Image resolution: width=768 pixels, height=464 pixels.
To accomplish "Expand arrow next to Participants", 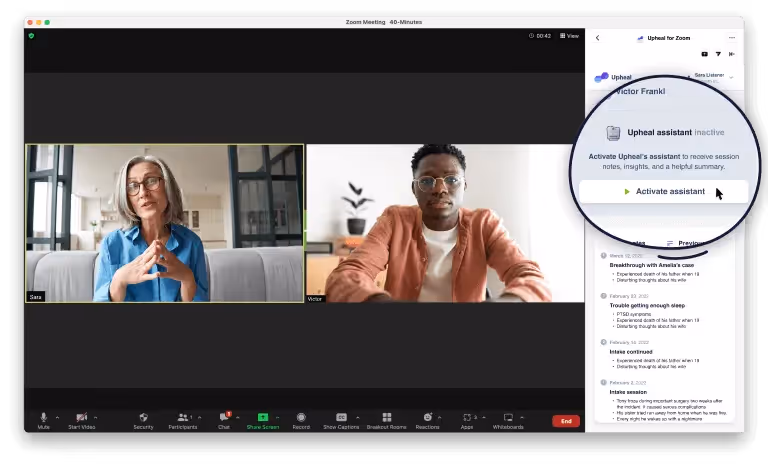I will [x=199, y=417].
